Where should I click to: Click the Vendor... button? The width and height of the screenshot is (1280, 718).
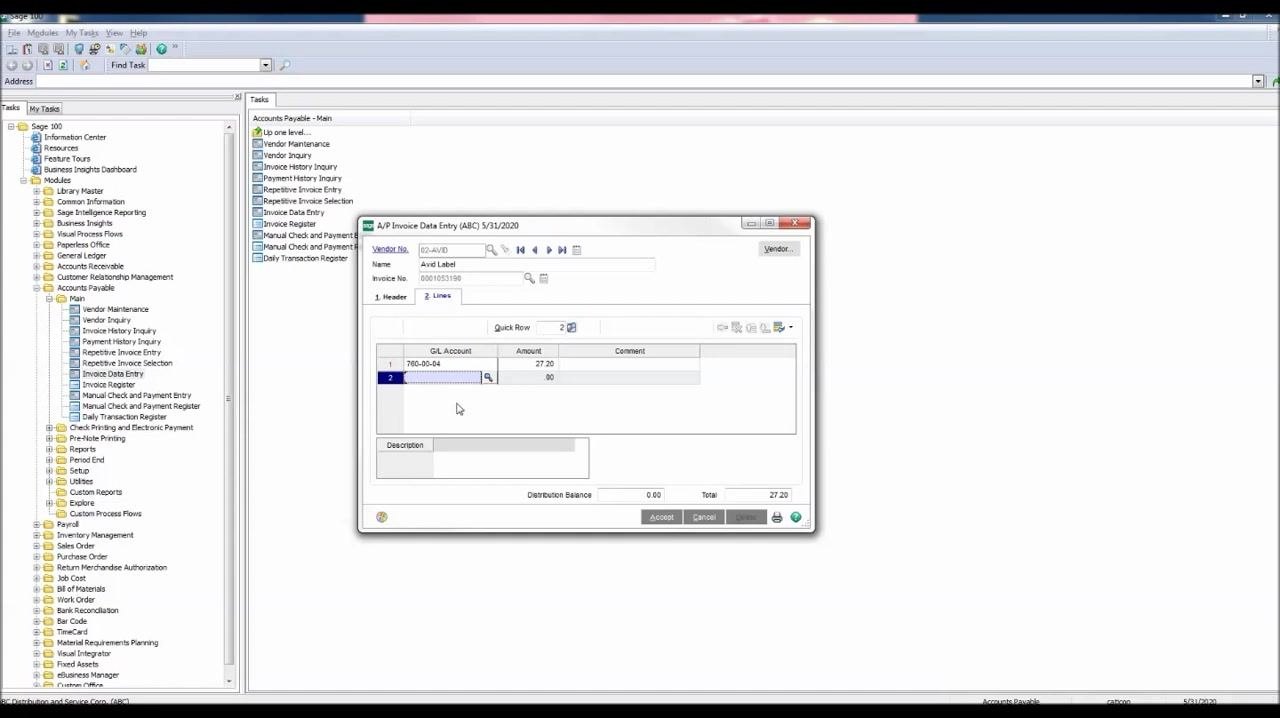pyautogui.click(x=778, y=249)
